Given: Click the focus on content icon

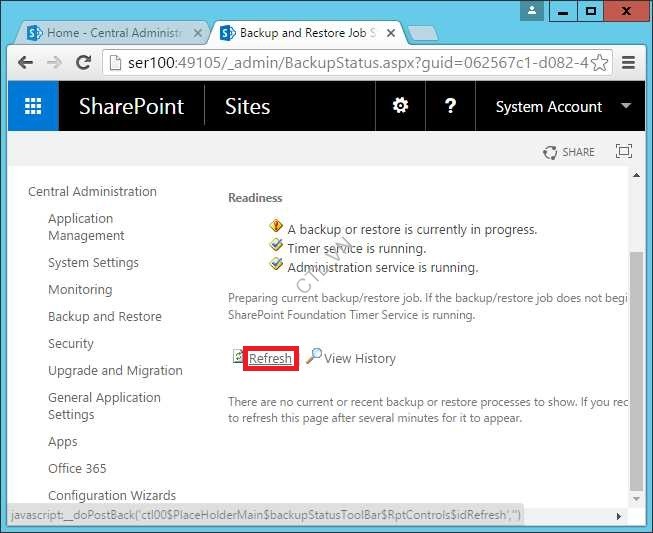Looking at the screenshot, I should (x=623, y=151).
